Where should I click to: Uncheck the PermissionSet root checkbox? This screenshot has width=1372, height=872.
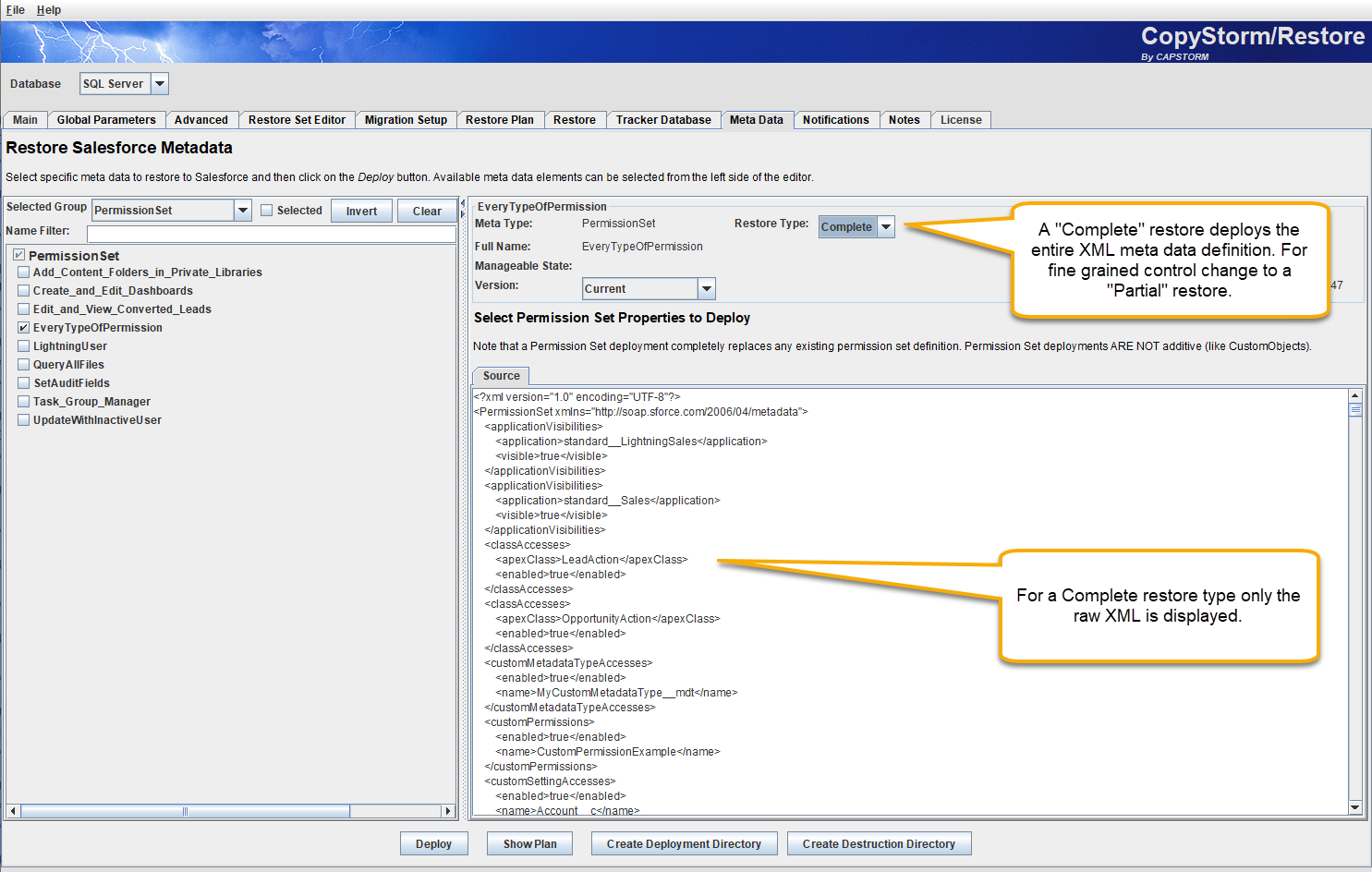18,255
